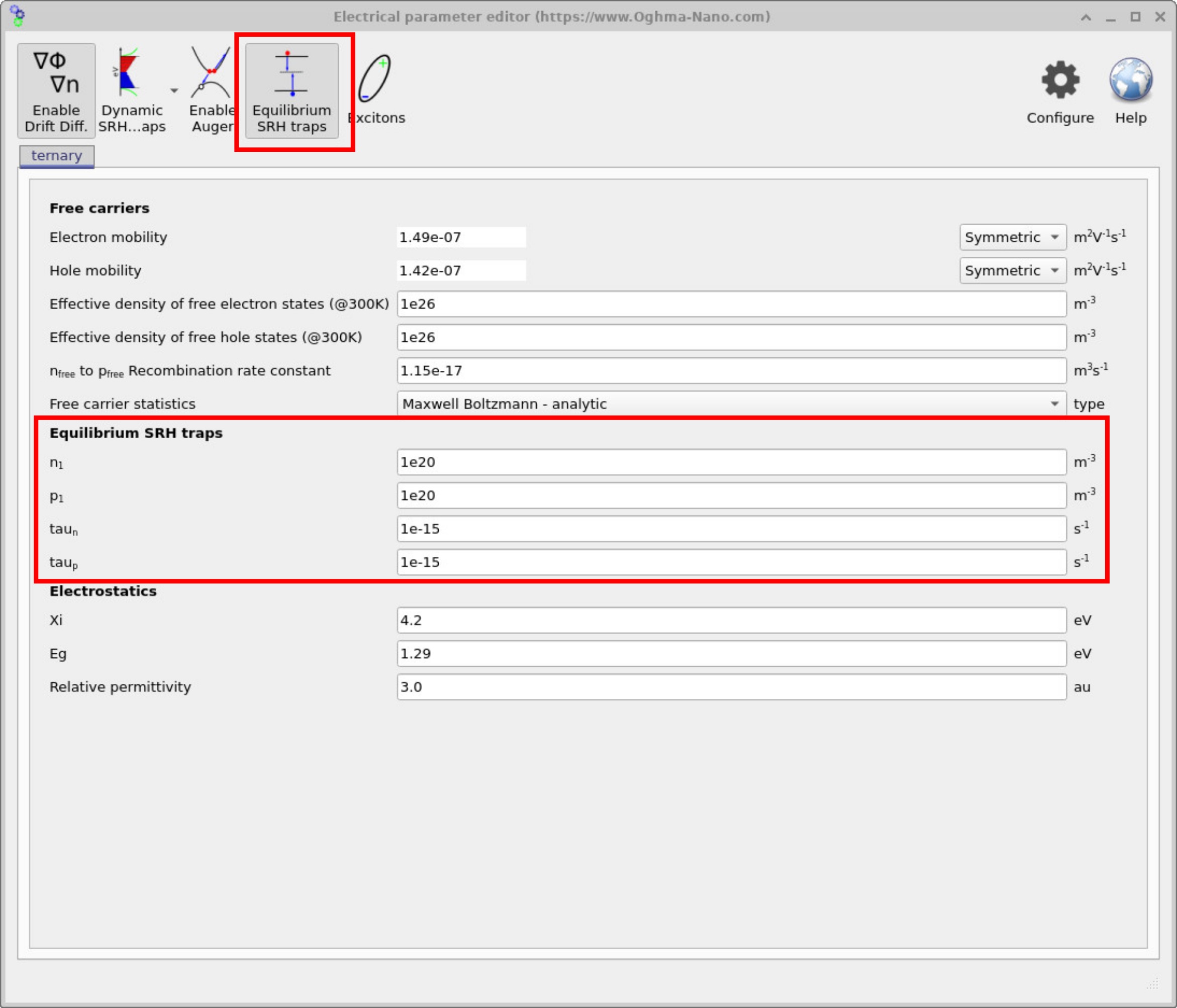
Task: Click application logo icon in title bar
Action: click(17, 16)
